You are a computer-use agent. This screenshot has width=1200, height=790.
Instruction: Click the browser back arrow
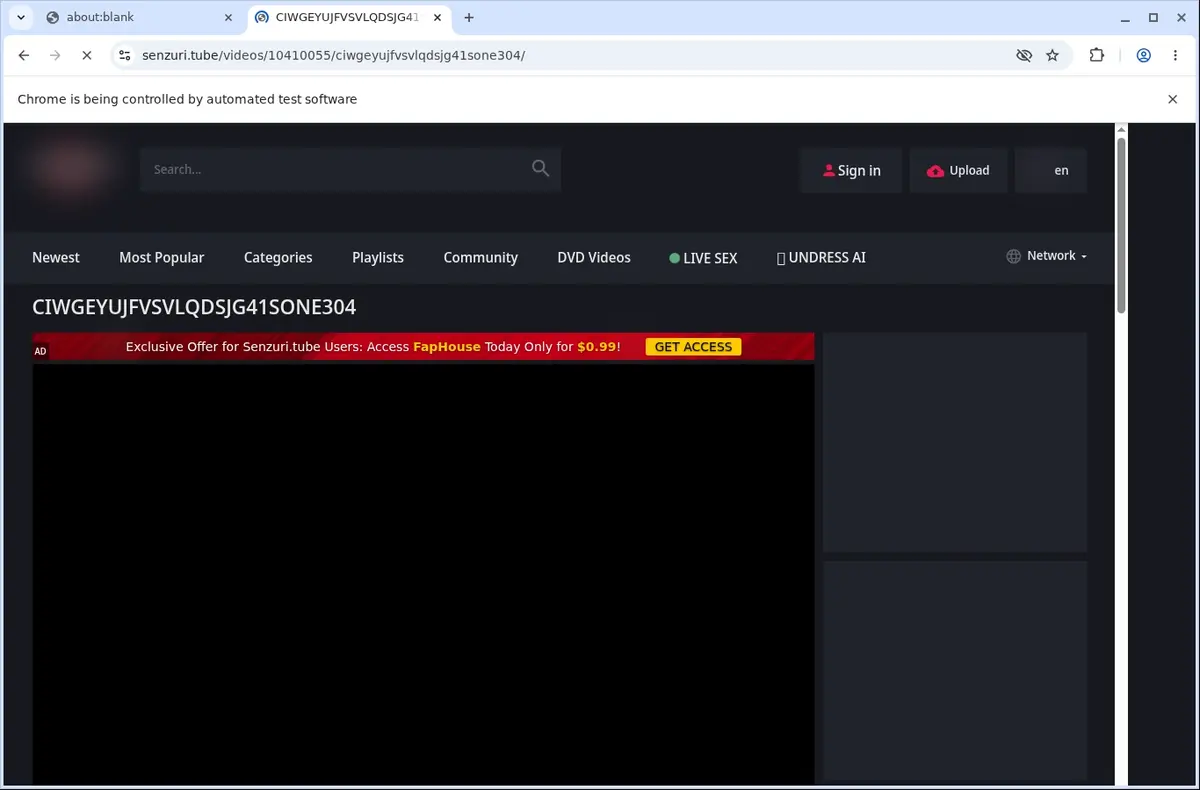24,56
